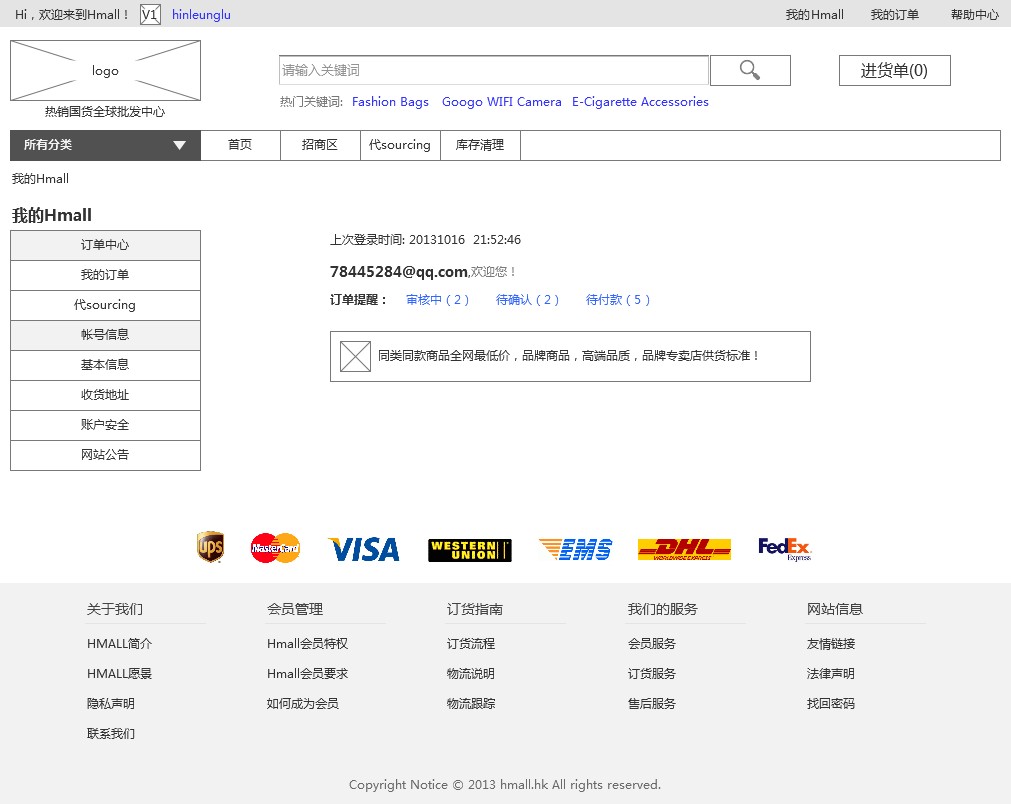The width and height of the screenshot is (1011, 804).
Task: Focus the keyword search input field
Action: coord(493,70)
